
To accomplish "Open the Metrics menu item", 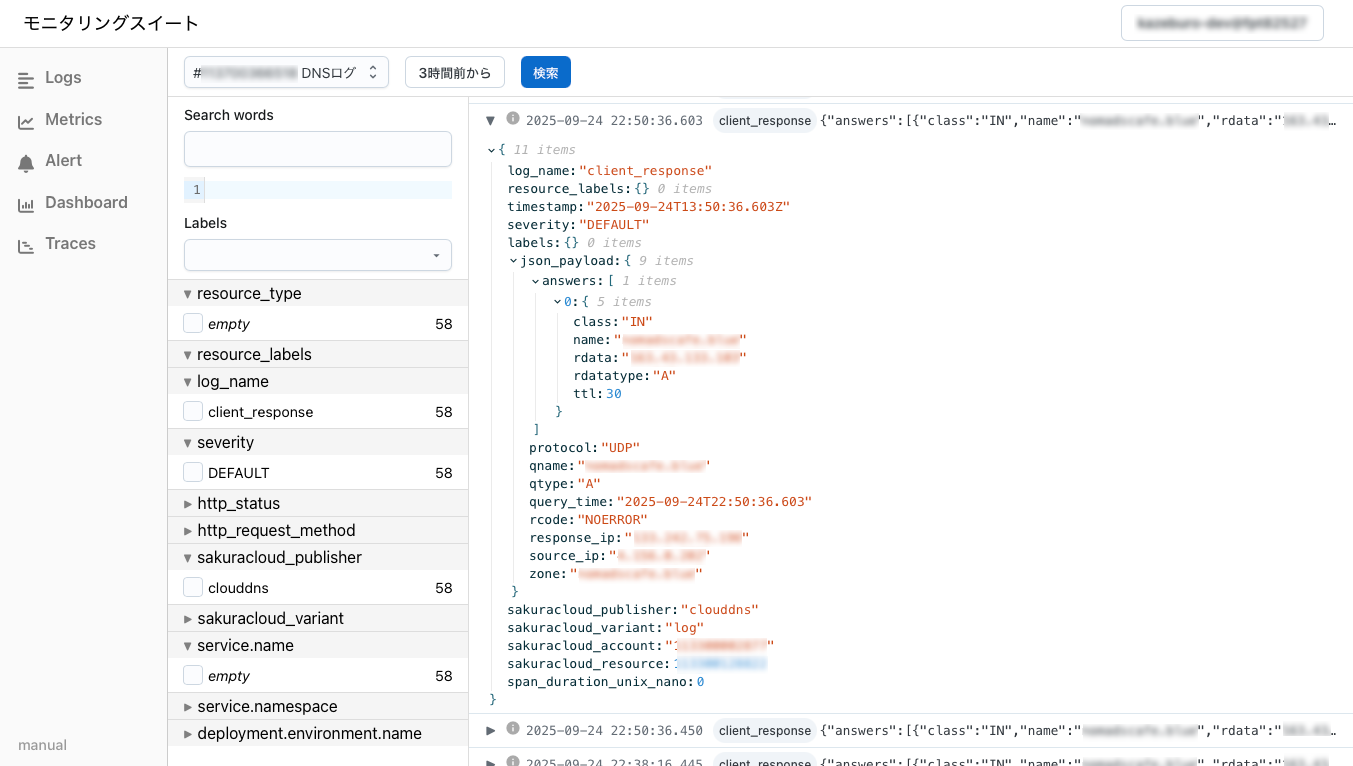I will [x=73, y=120].
